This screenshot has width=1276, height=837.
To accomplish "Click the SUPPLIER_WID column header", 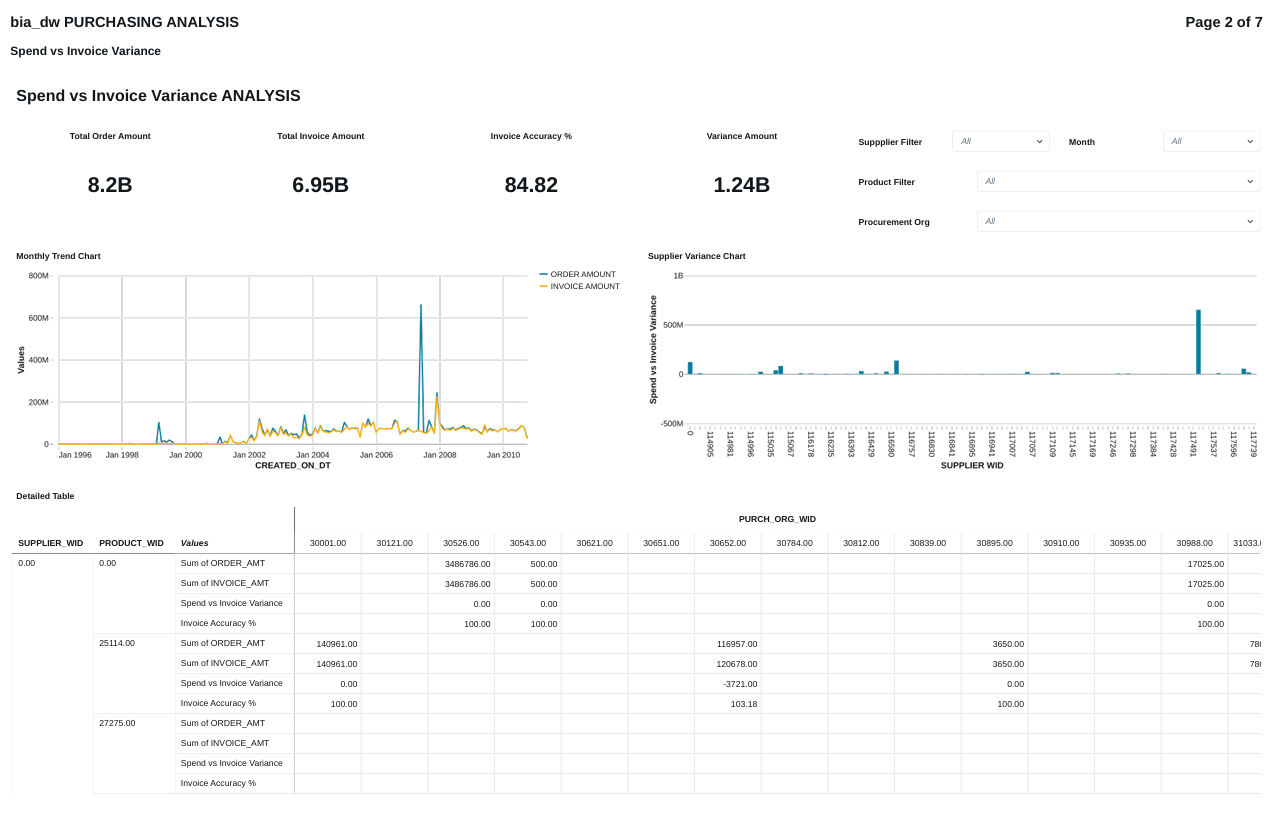I will (51, 544).
